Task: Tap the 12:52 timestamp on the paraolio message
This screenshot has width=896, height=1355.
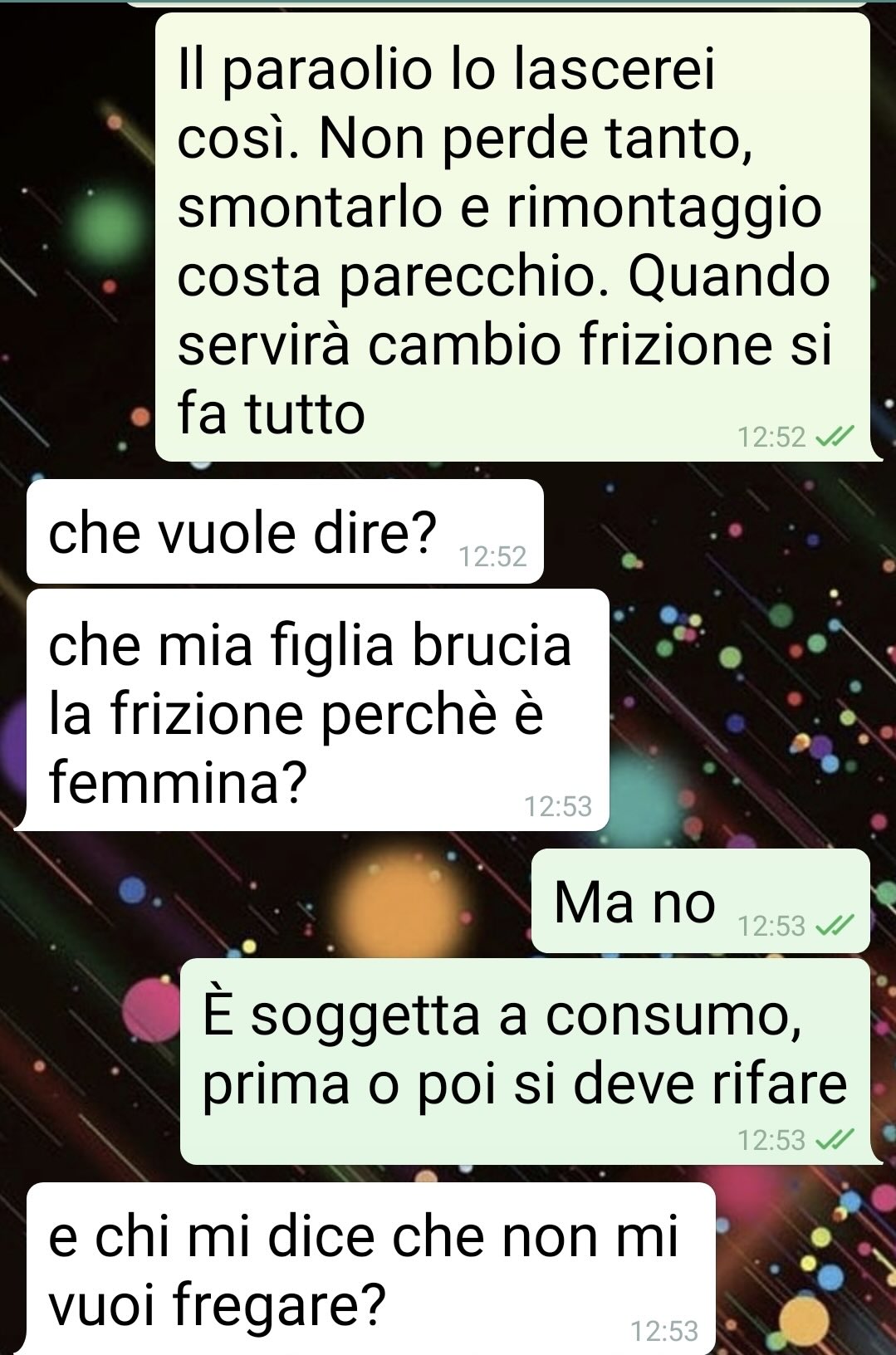Action: click(772, 437)
